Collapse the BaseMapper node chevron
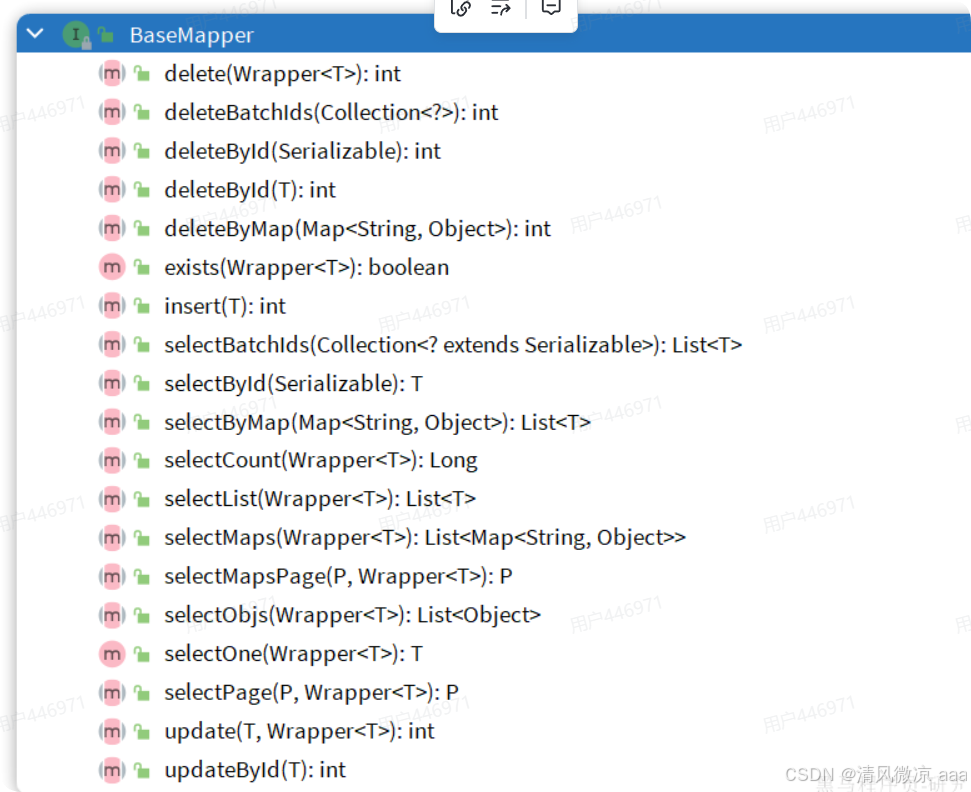971x792 pixels. 35,33
